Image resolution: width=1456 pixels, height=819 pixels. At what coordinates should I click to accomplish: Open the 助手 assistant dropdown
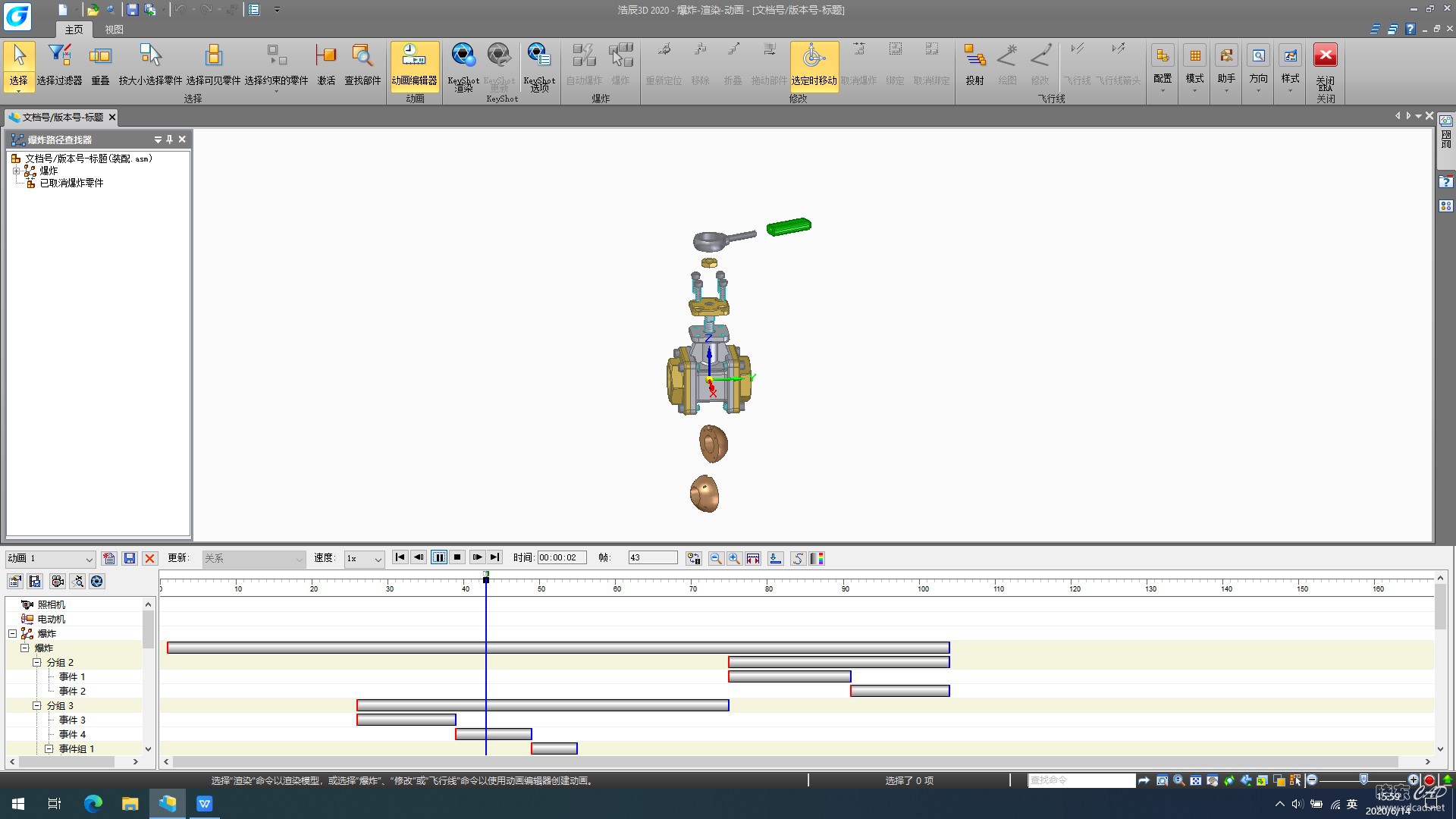[1226, 68]
